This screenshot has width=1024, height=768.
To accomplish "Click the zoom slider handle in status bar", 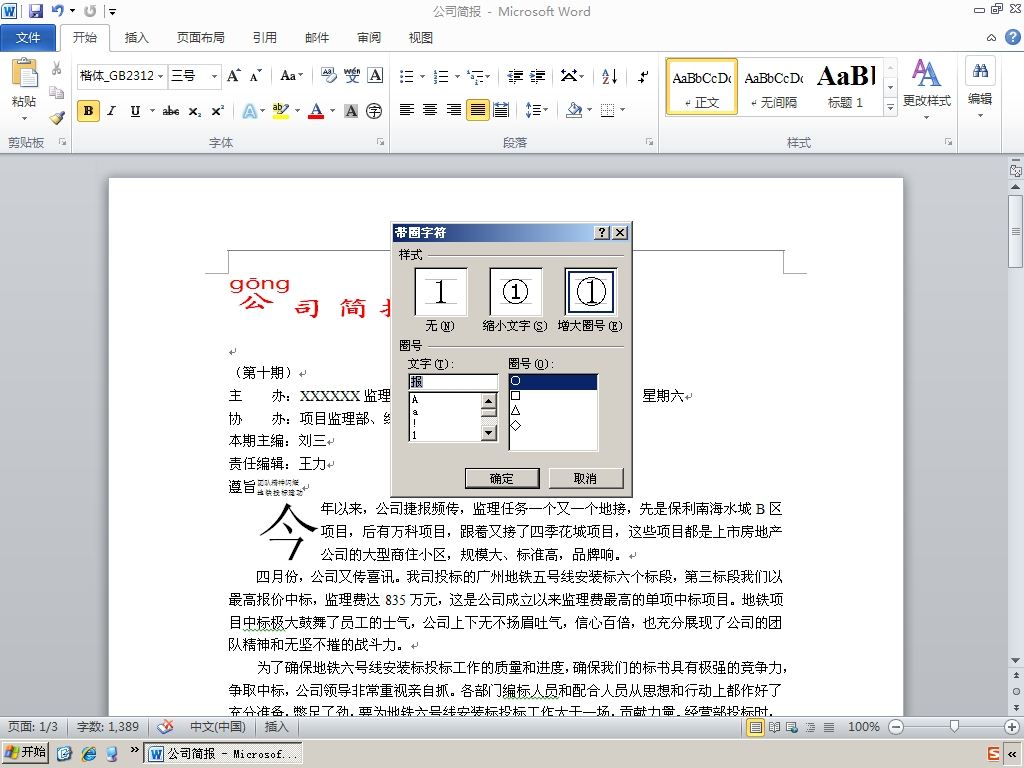I will pos(954,726).
